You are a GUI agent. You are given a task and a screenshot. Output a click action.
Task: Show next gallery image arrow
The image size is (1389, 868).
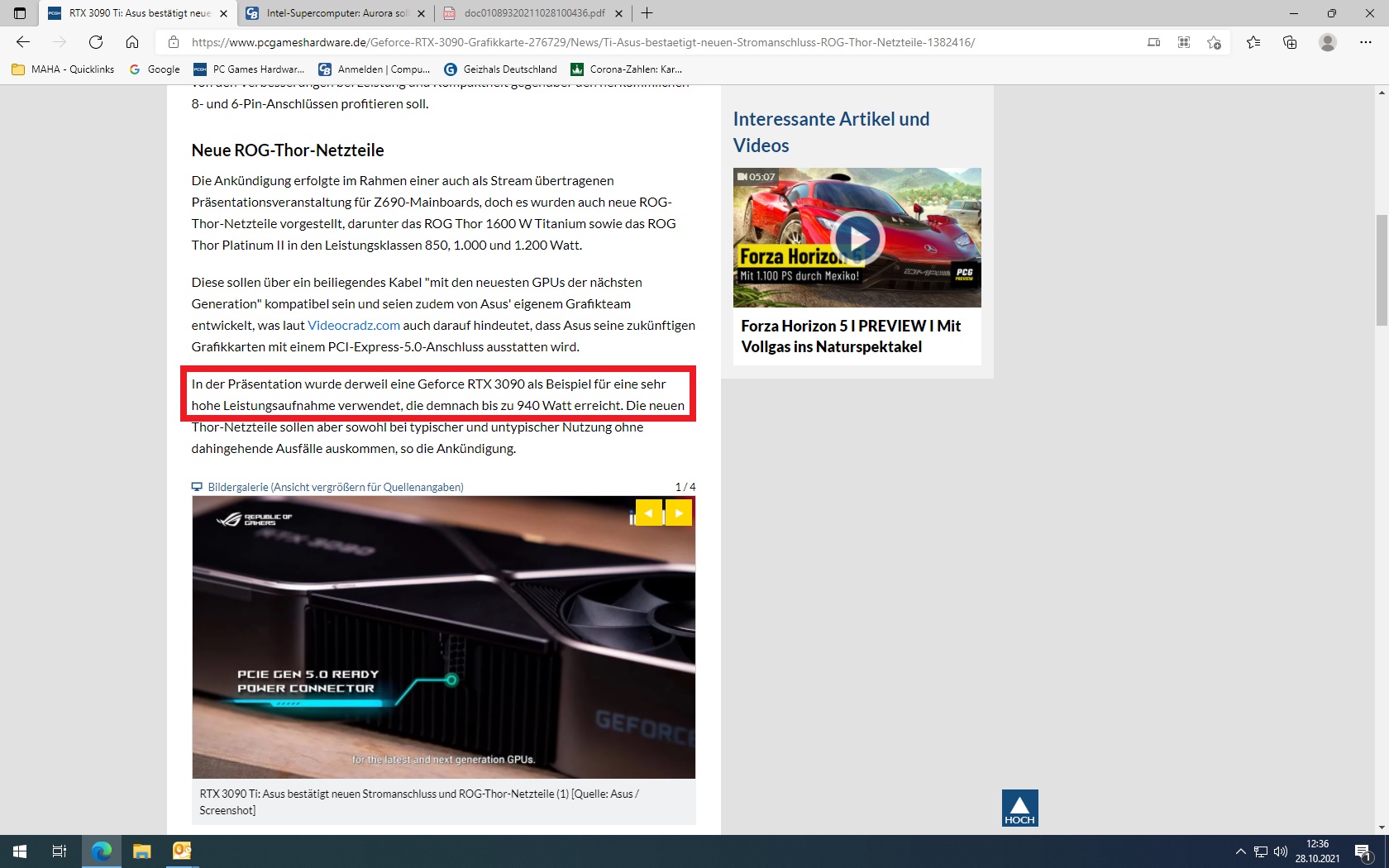[x=679, y=513]
